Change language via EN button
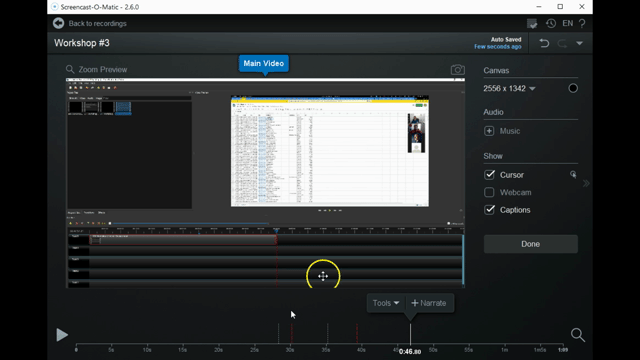The image size is (640, 360). (x=568, y=23)
